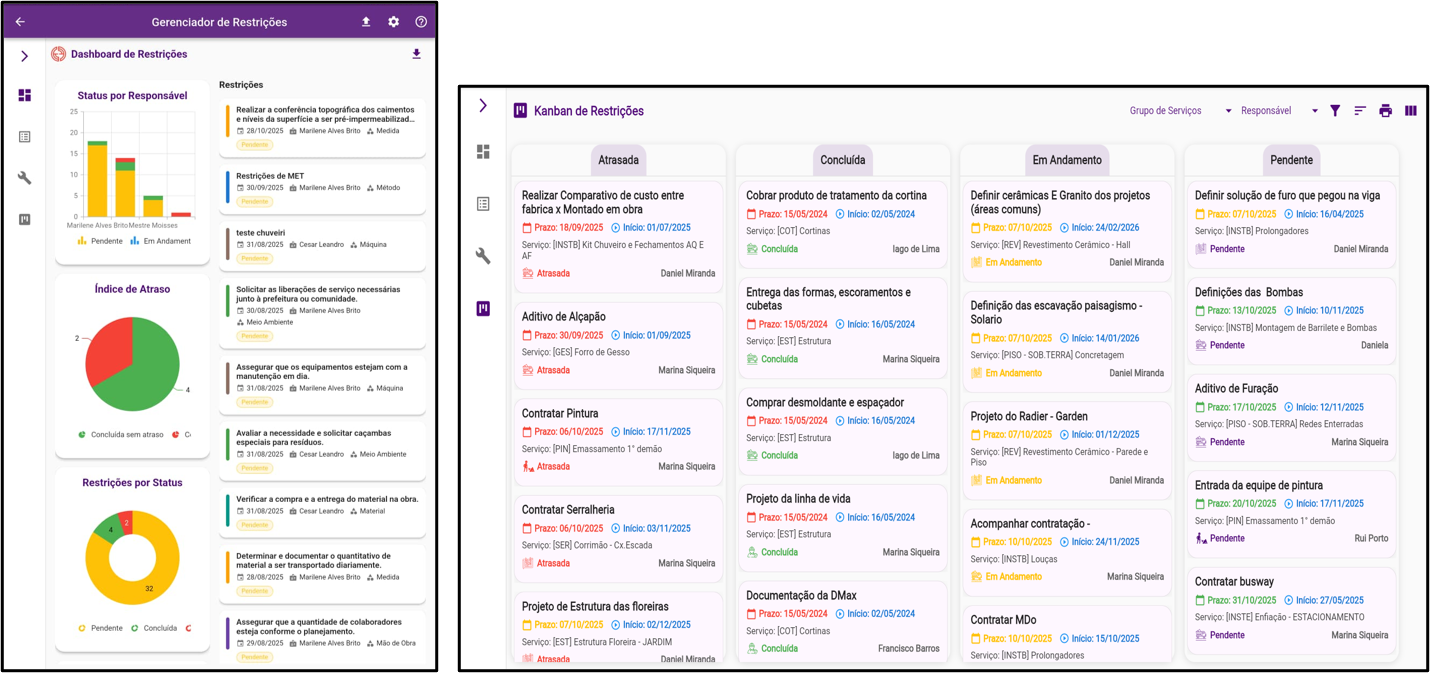Click the upload icon in the purple header
Viewport: 1430px width, 673px height.
coord(366,22)
